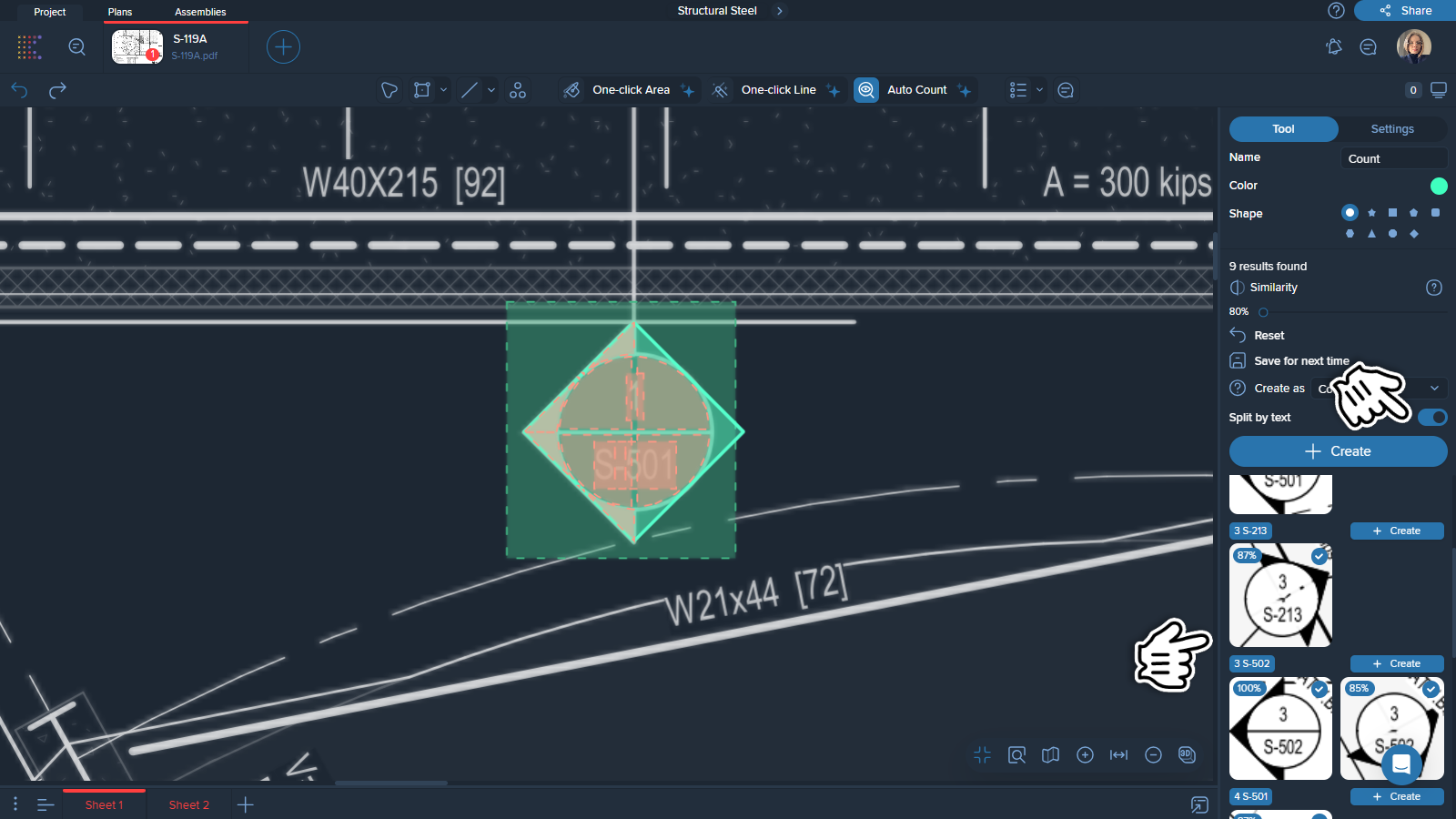Select the square count shape

pyautogui.click(x=1392, y=213)
